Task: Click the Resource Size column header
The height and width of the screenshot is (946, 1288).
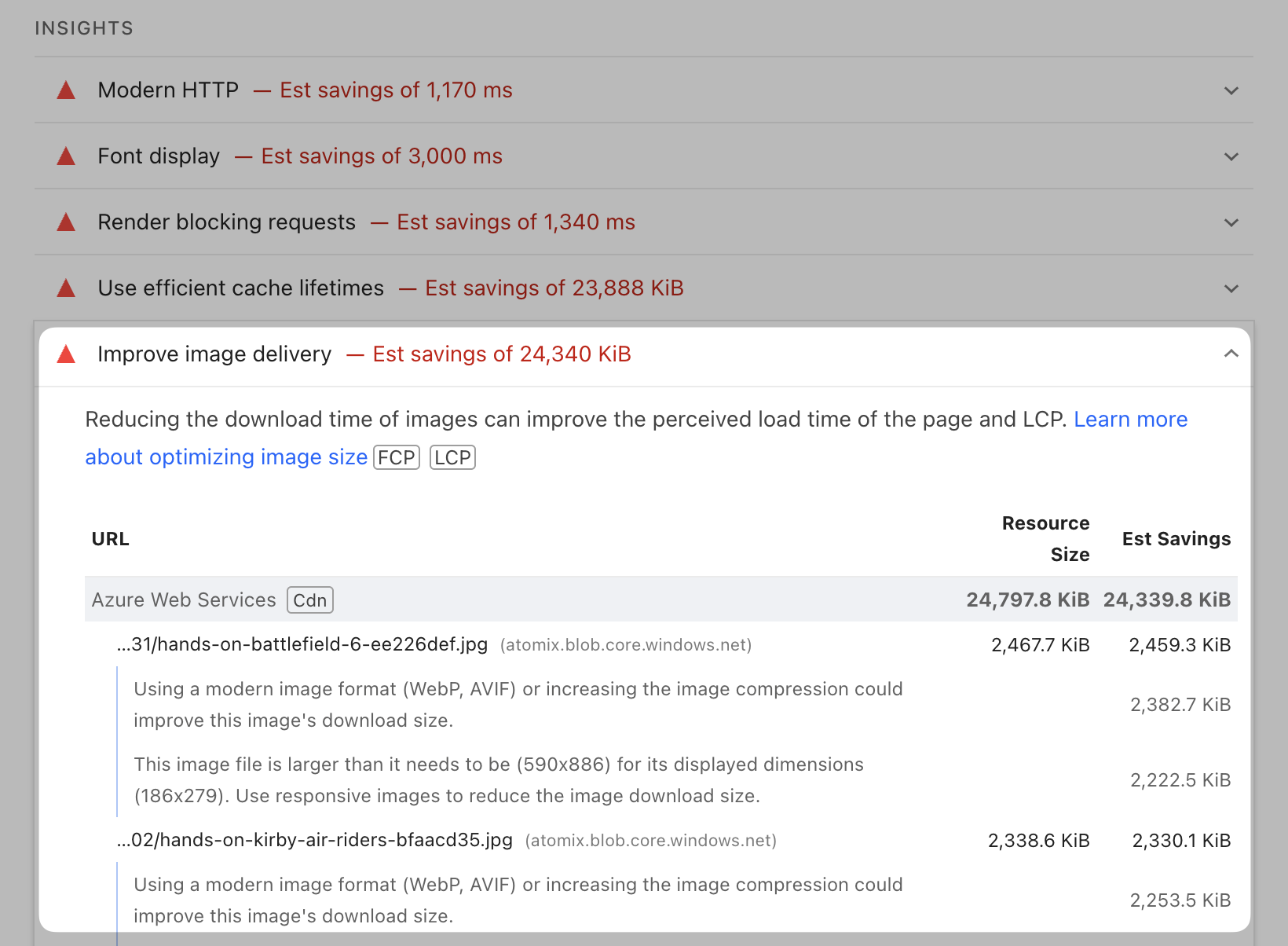Action: (x=1045, y=539)
